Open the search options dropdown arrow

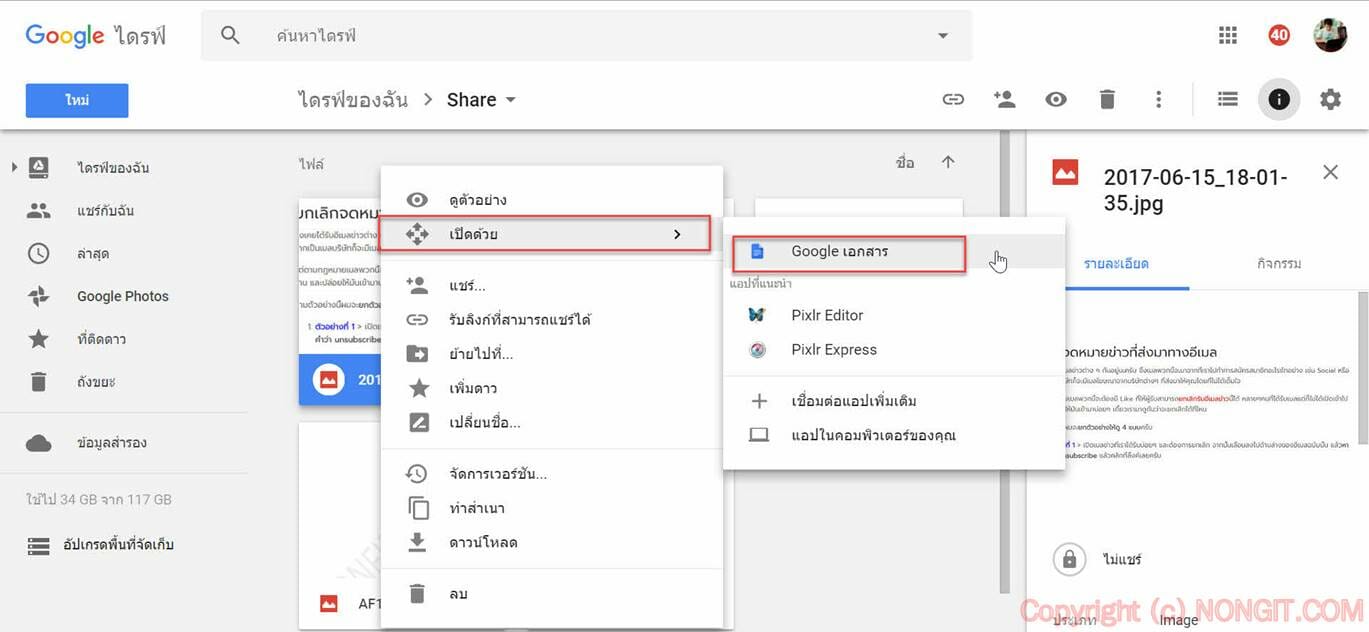943,36
